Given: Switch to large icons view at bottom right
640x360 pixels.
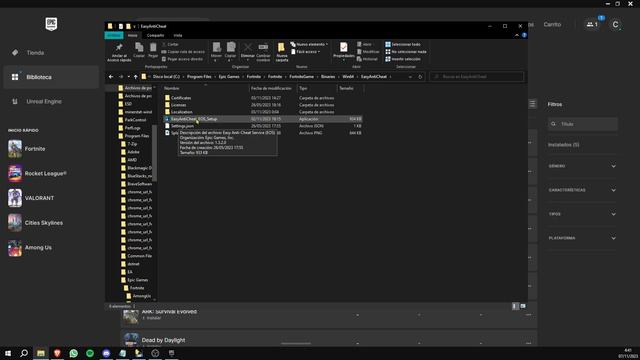Looking at the screenshot, I should (523, 306).
